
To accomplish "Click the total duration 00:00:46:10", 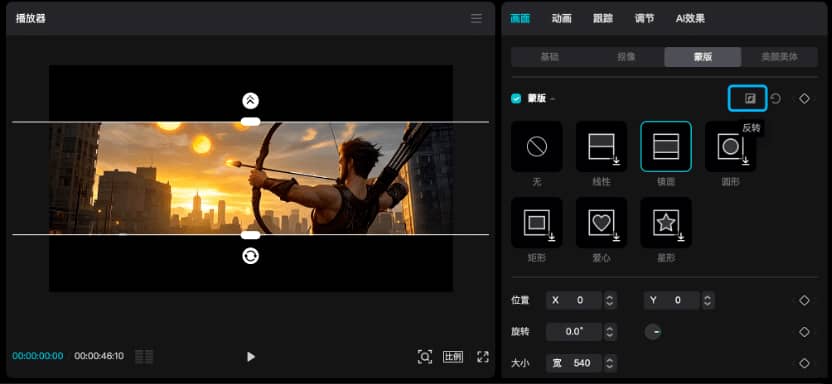I will point(99,356).
